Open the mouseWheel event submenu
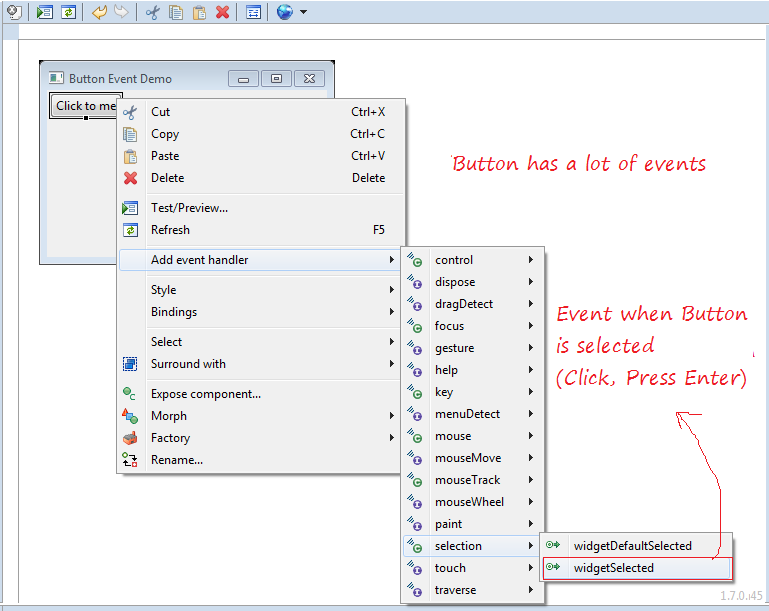The image size is (769, 611). click(x=473, y=502)
